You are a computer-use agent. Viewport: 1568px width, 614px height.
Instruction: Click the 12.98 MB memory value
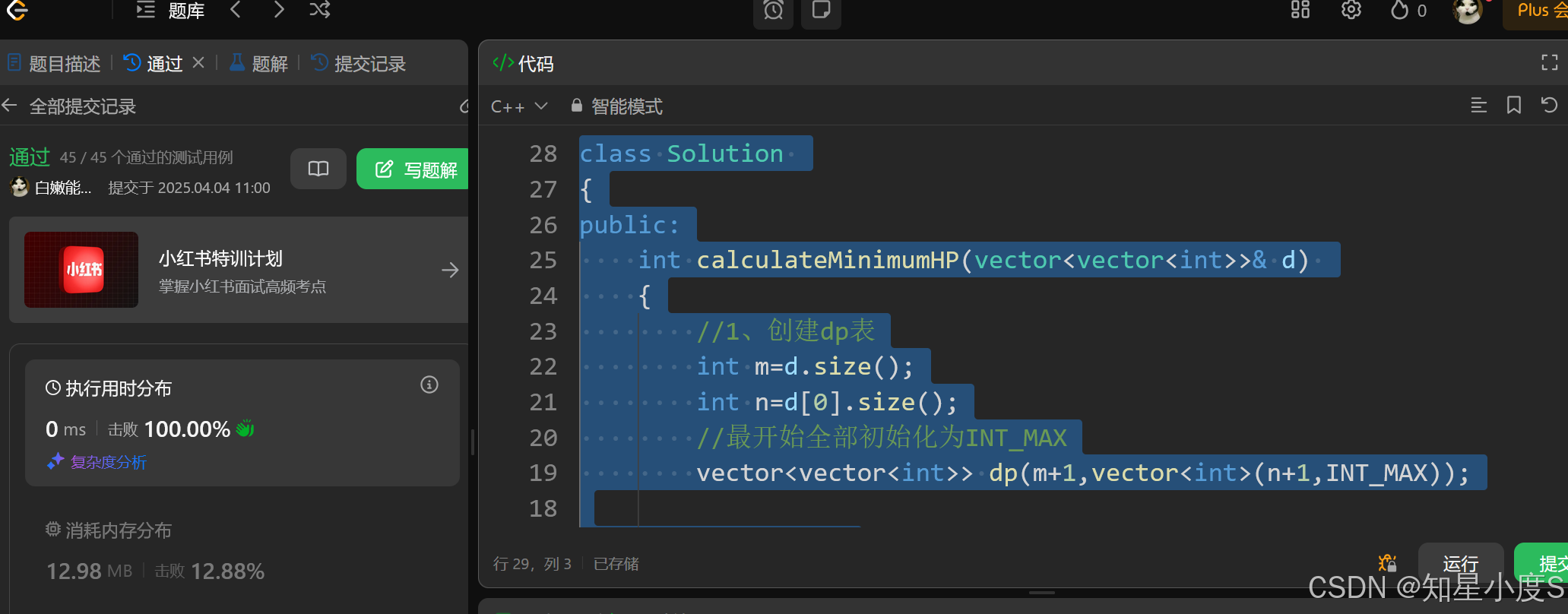90,571
